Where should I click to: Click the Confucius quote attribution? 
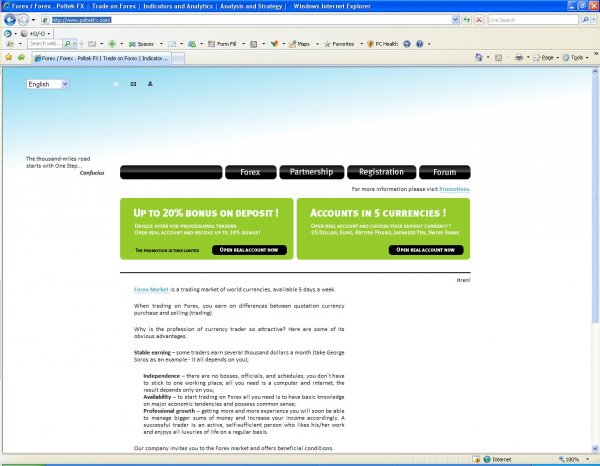click(92, 173)
